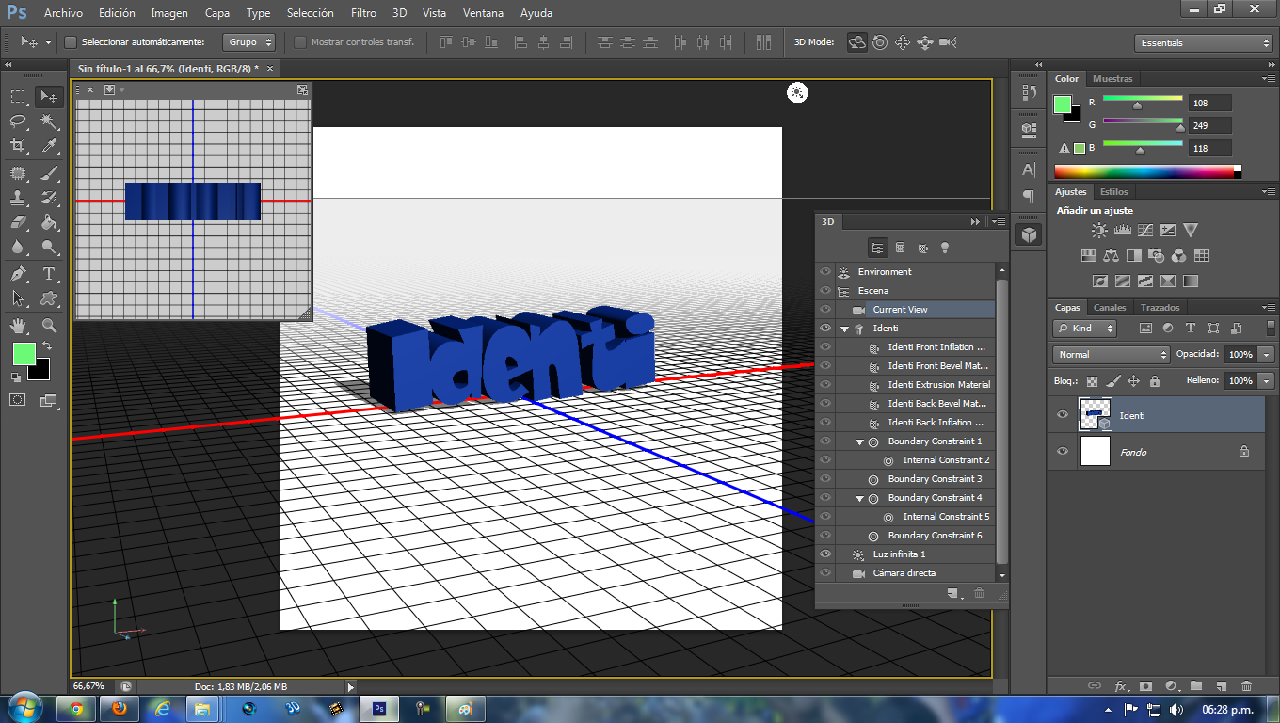
Task: Open the Kind layer filter dropdown
Action: click(1084, 328)
